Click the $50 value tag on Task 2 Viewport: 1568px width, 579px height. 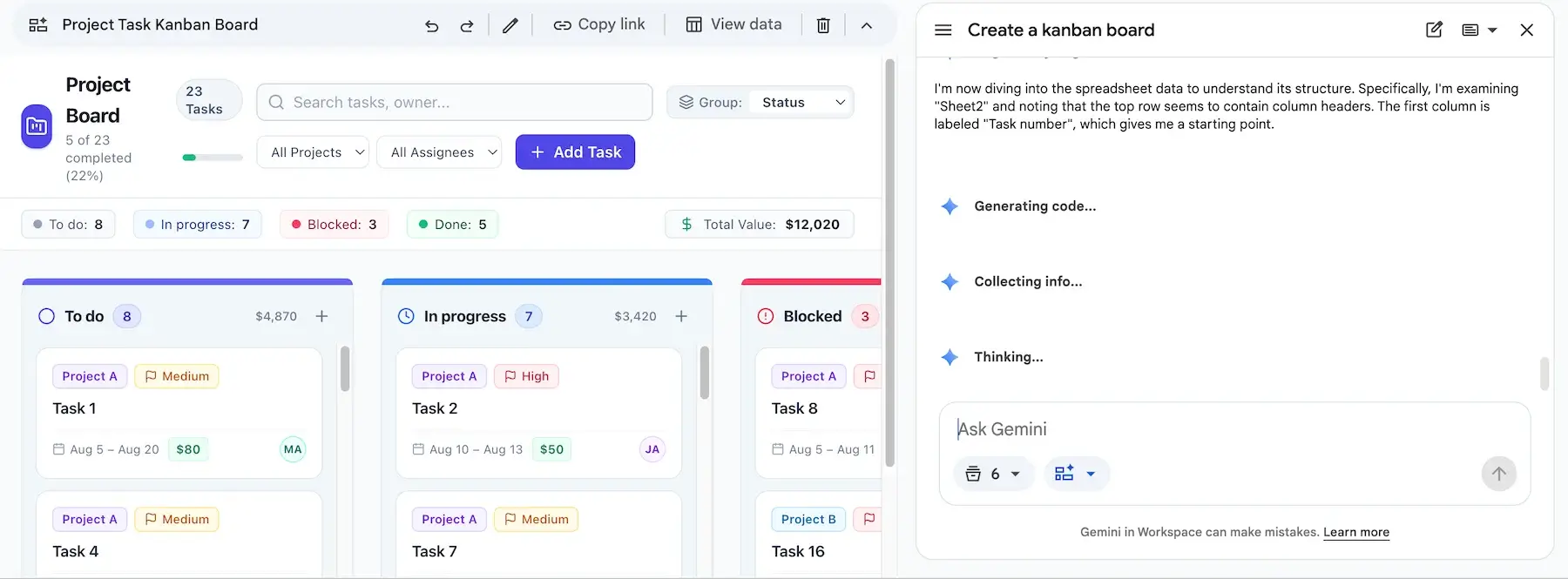(551, 449)
